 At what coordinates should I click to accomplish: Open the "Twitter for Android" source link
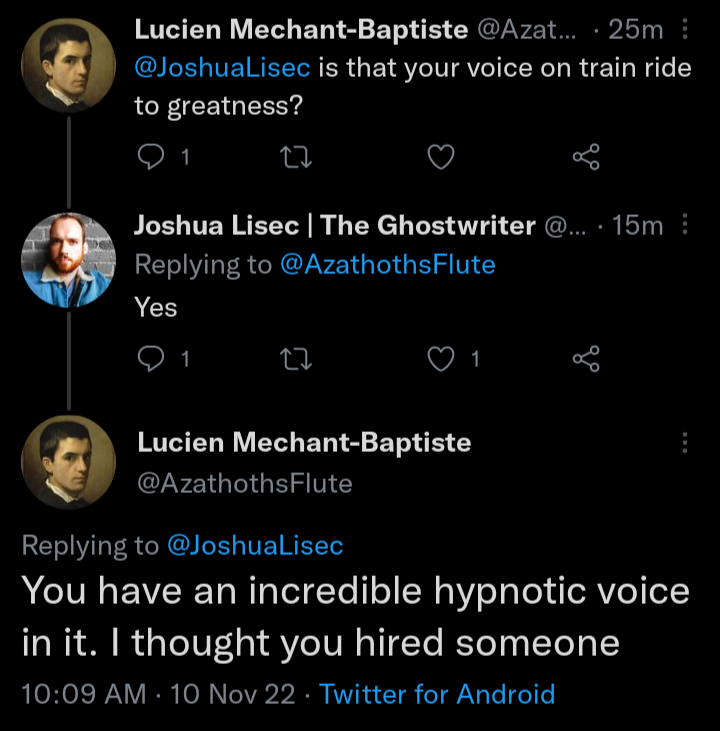(x=437, y=693)
